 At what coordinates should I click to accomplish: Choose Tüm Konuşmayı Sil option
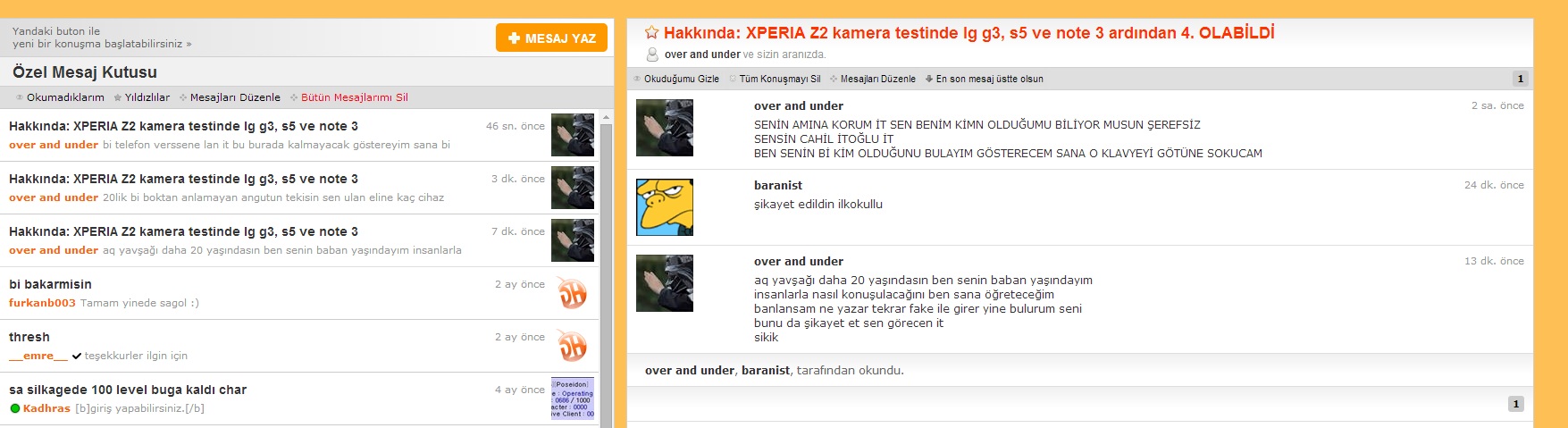[775, 79]
